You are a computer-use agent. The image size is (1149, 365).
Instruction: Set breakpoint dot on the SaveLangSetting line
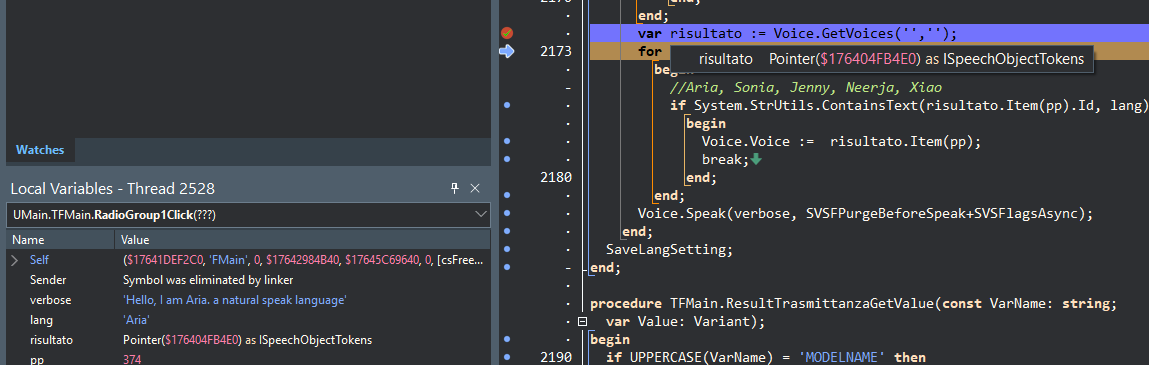coord(506,249)
